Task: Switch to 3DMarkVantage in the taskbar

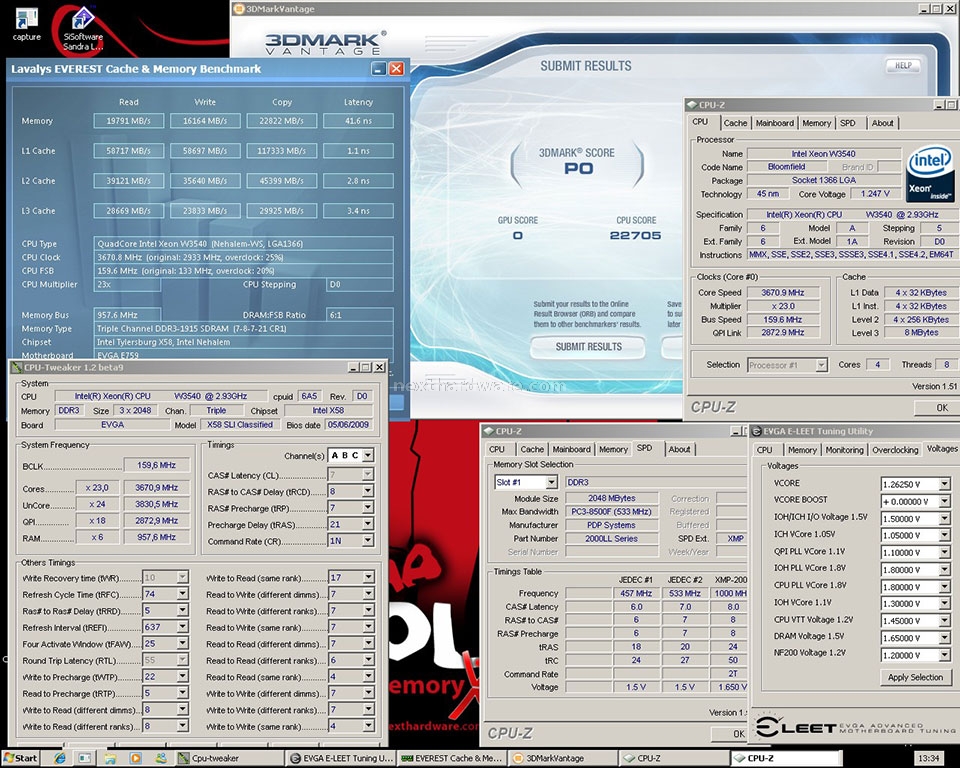Action: click(563, 758)
